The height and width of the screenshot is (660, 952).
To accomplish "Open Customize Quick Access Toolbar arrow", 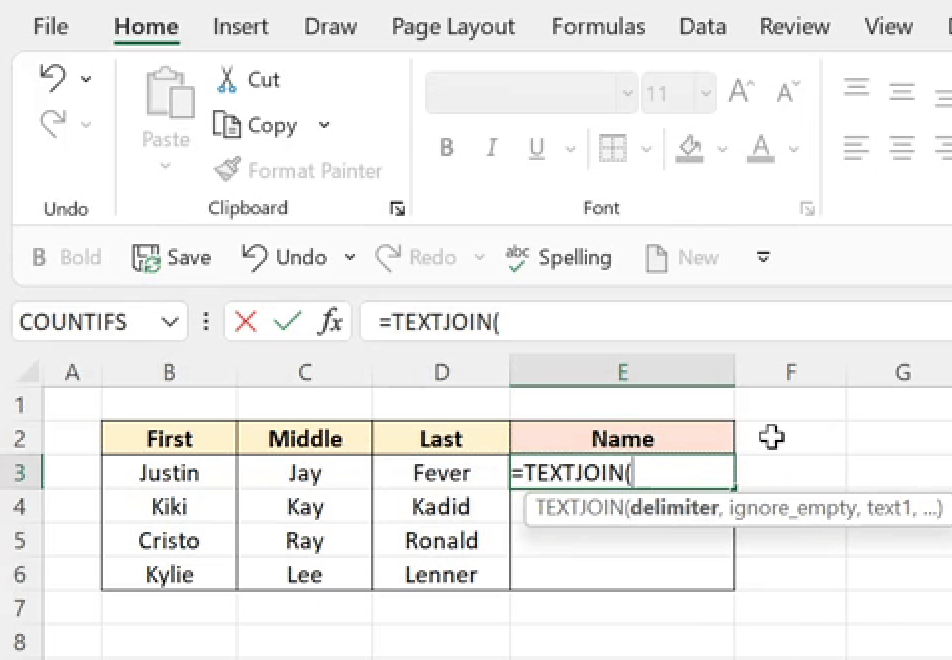I will pyautogui.click(x=763, y=257).
